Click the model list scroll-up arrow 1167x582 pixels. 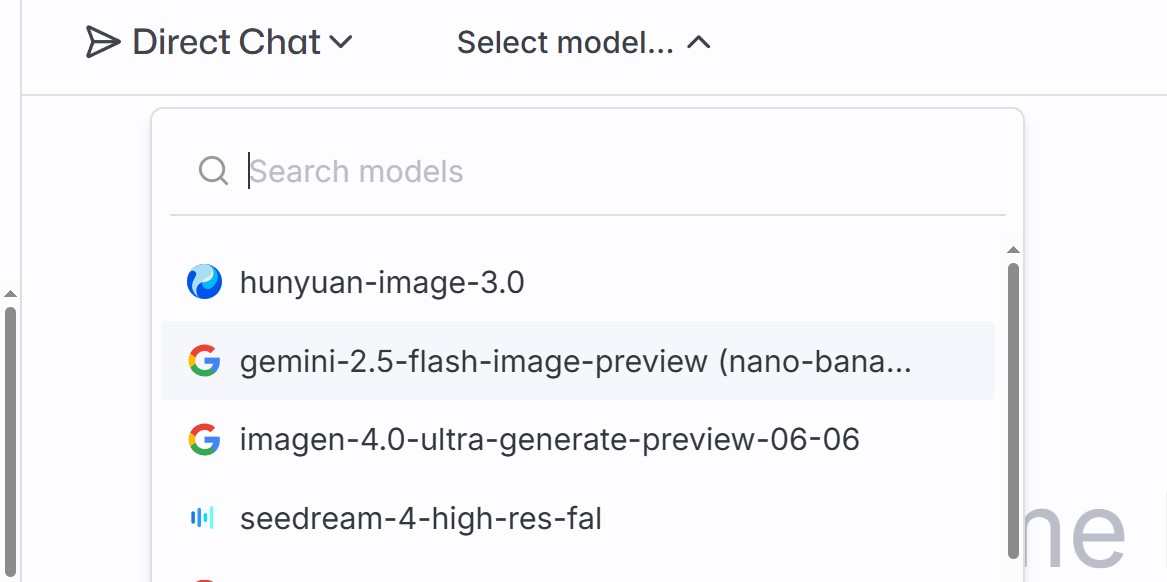(x=1013, y=250)
